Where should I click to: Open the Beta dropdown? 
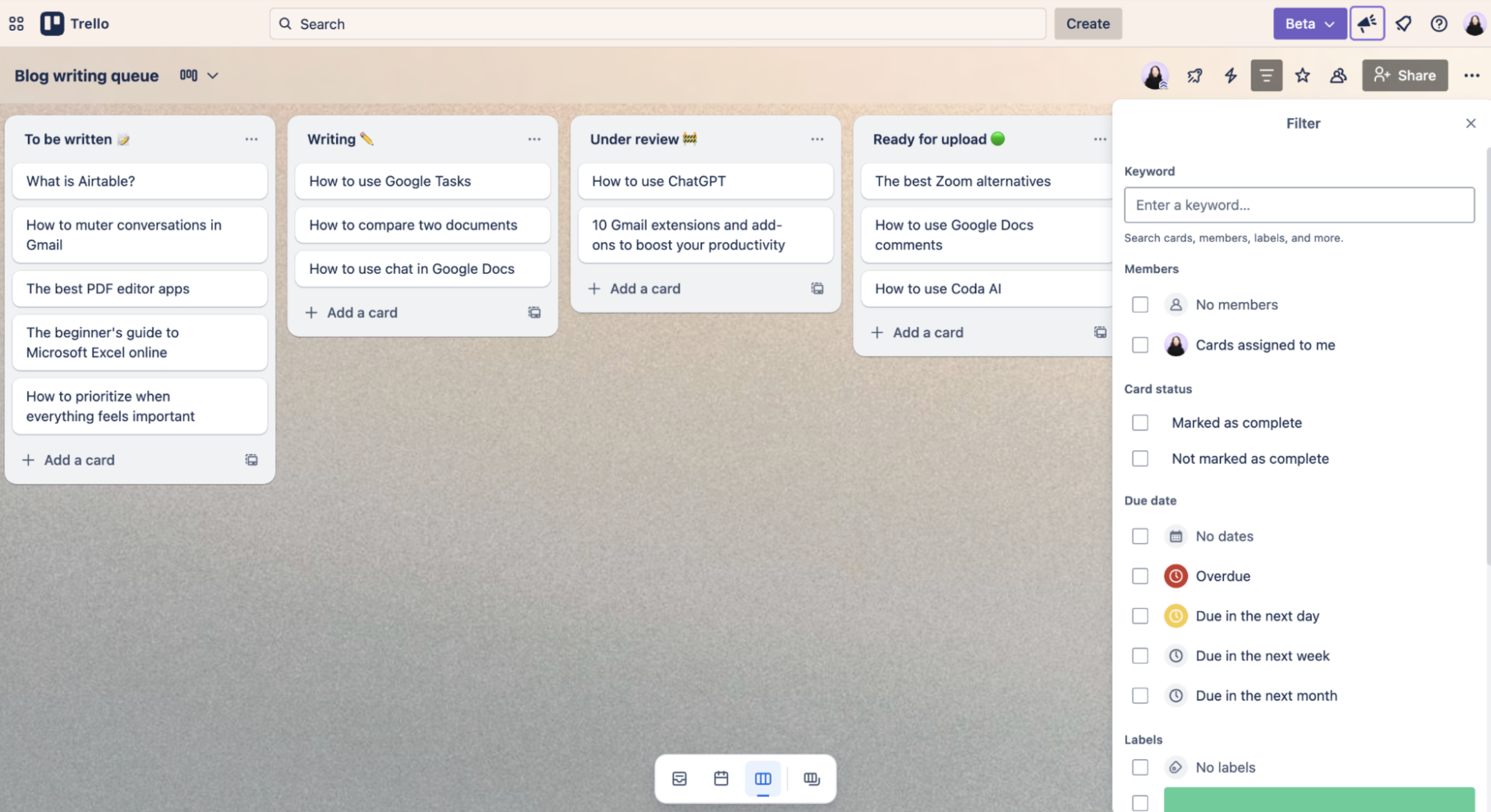tap(1310, 24)
